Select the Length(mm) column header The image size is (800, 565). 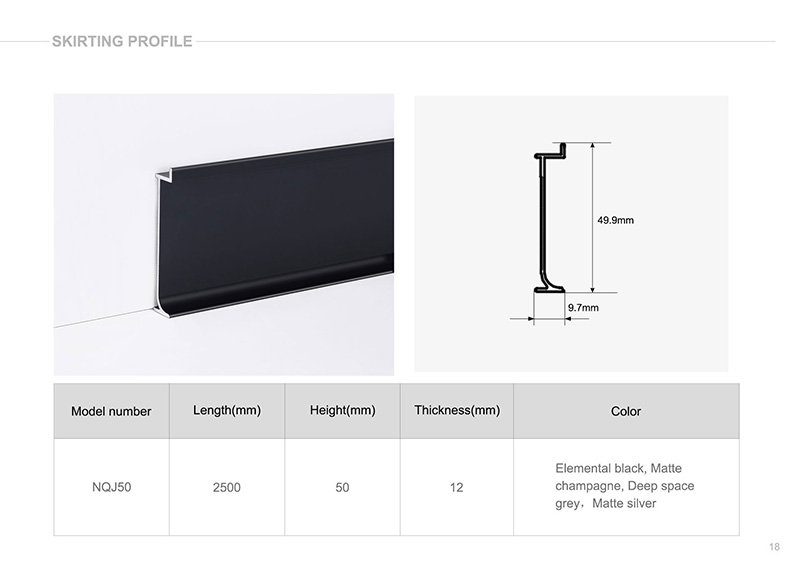click(x=227, y=410)
